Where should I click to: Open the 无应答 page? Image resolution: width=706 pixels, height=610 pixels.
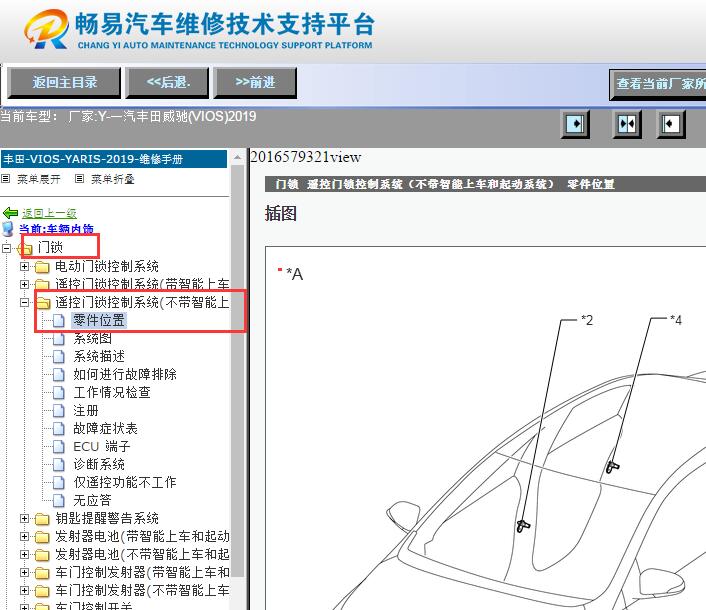pos(92,500)
